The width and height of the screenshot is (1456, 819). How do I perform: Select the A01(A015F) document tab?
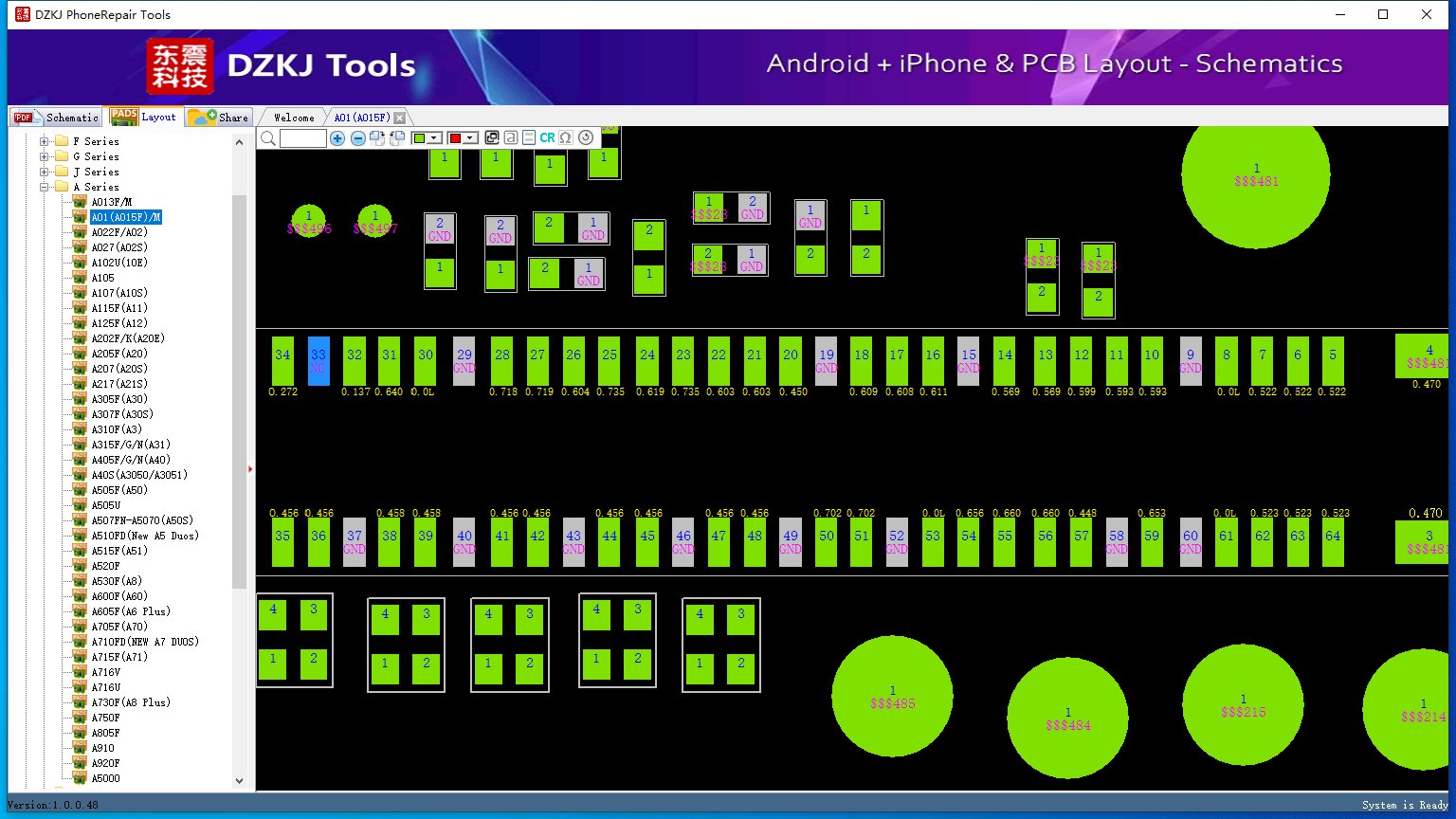point(362,118)
